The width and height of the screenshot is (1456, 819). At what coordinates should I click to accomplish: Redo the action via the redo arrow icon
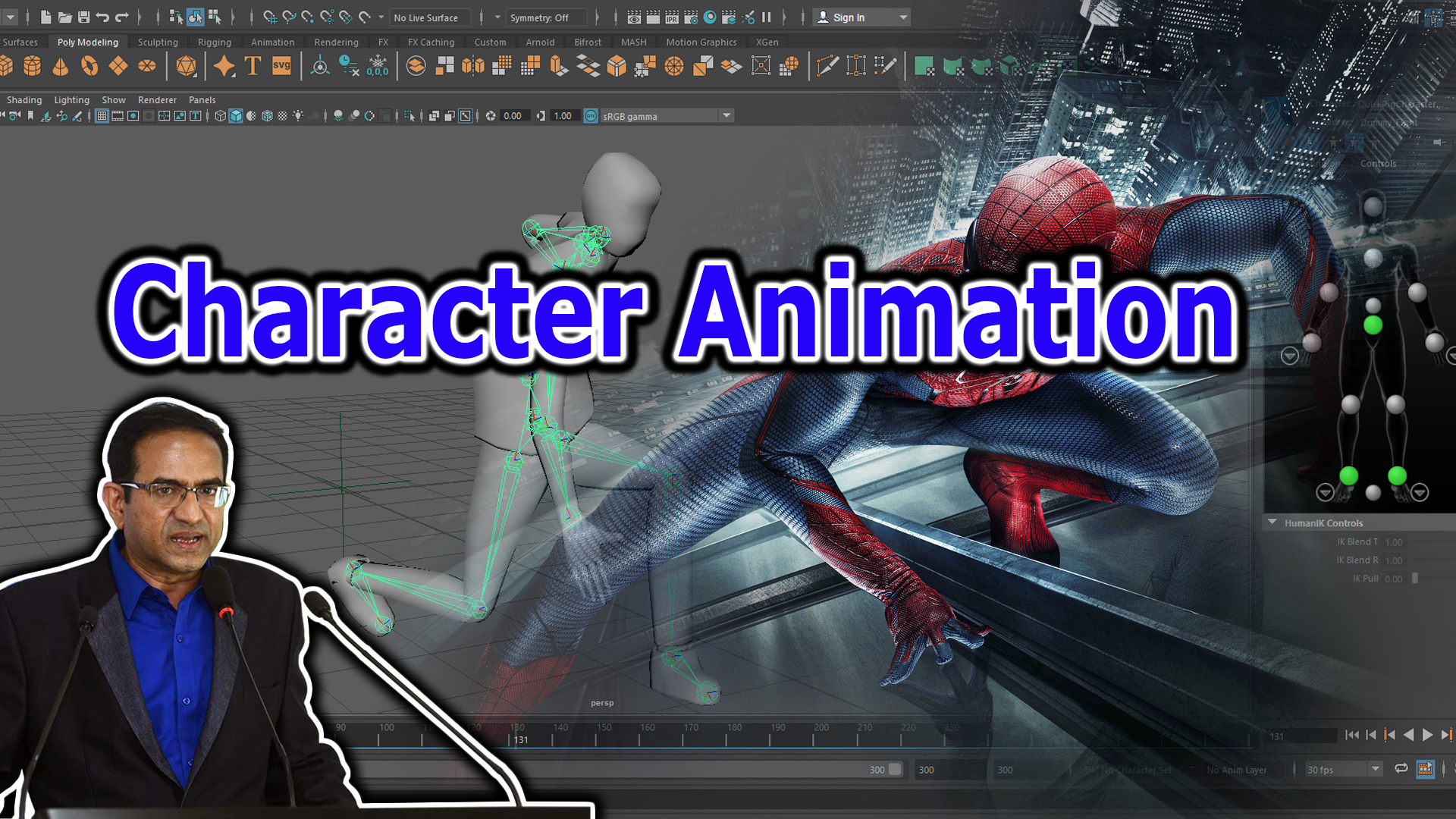121,17
